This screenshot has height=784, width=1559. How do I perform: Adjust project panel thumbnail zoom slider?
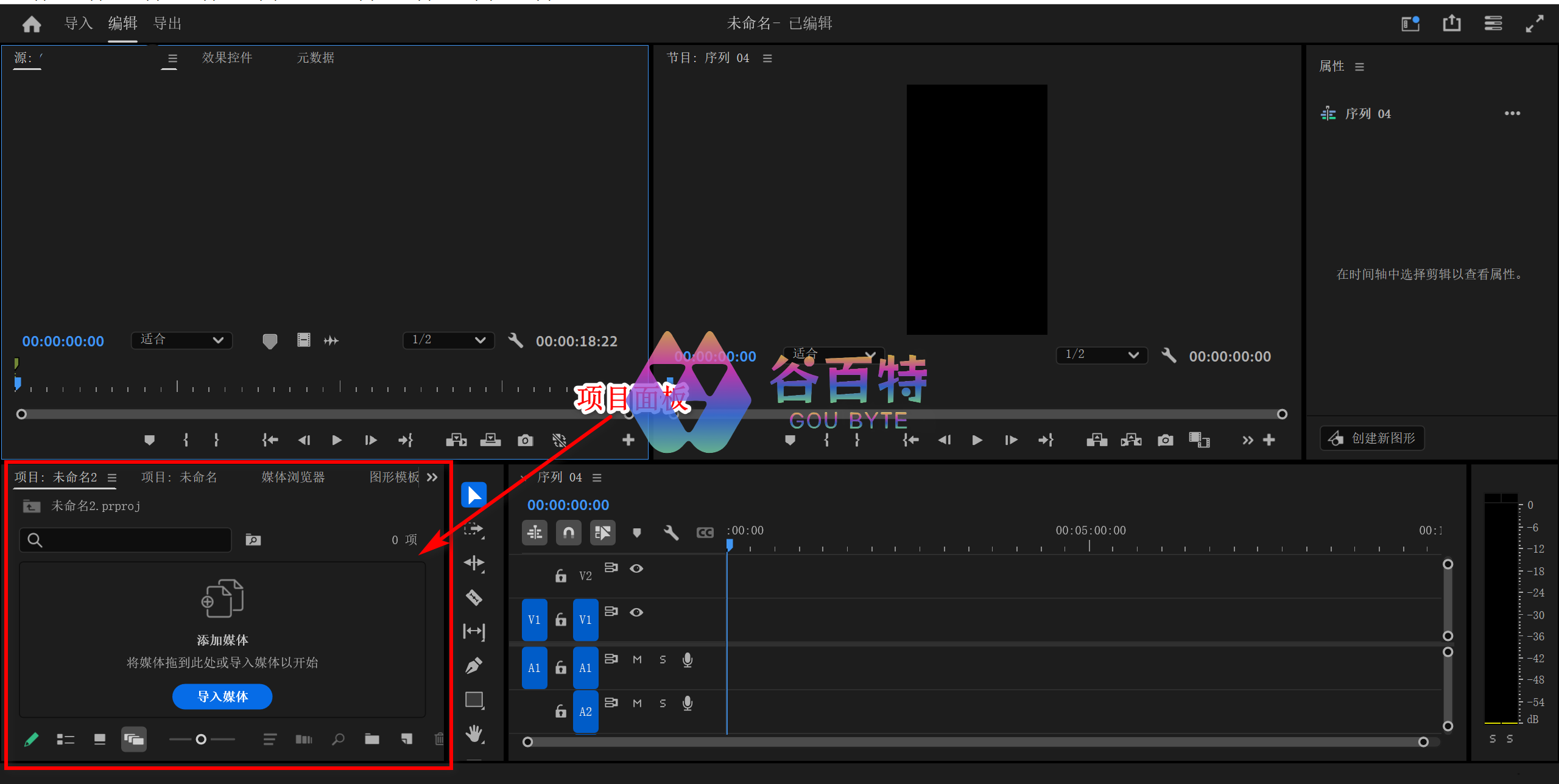(x=201, y=739)
